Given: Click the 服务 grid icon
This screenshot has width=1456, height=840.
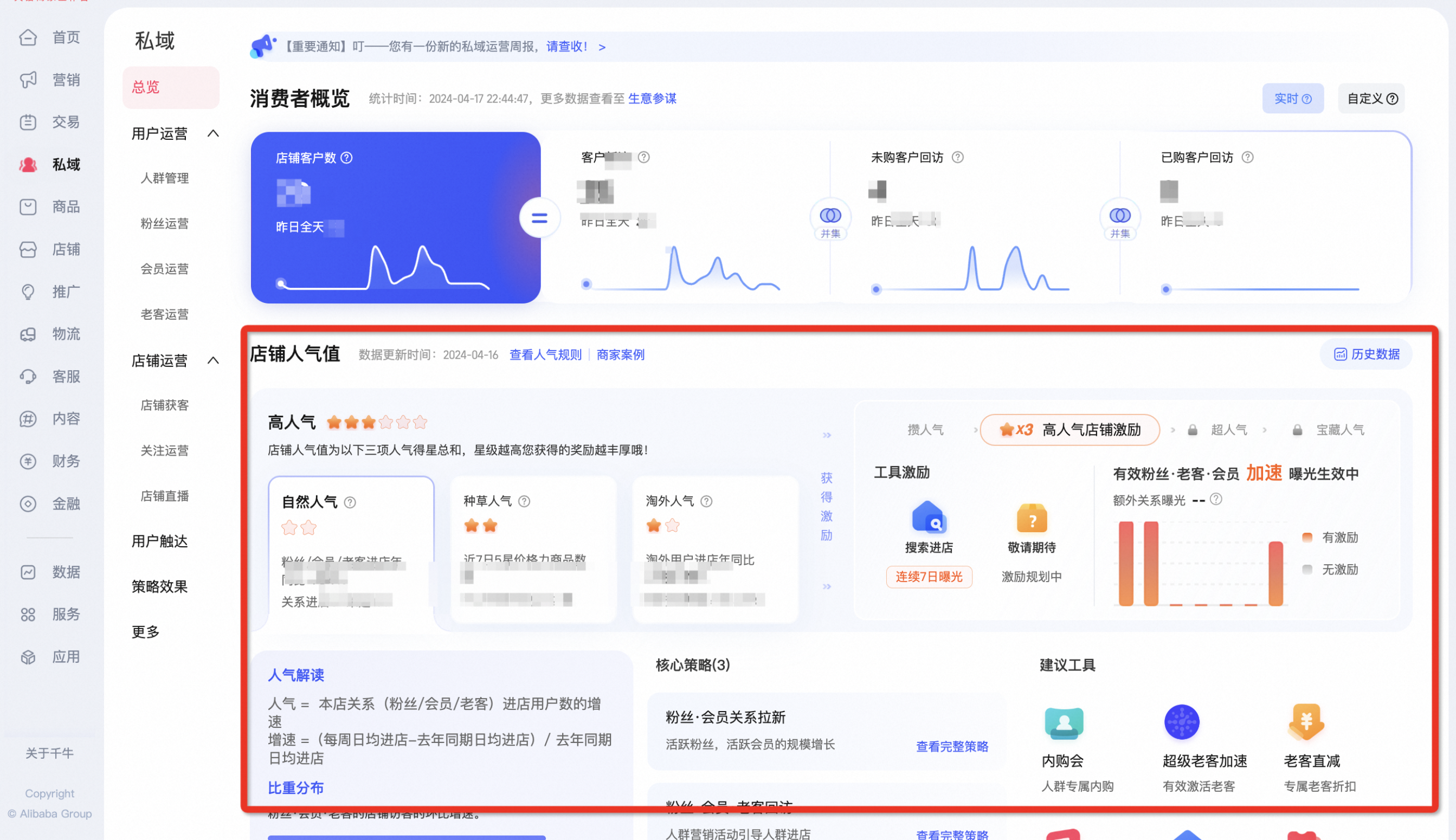Looking at the screenshot, I should click(28, 615).
